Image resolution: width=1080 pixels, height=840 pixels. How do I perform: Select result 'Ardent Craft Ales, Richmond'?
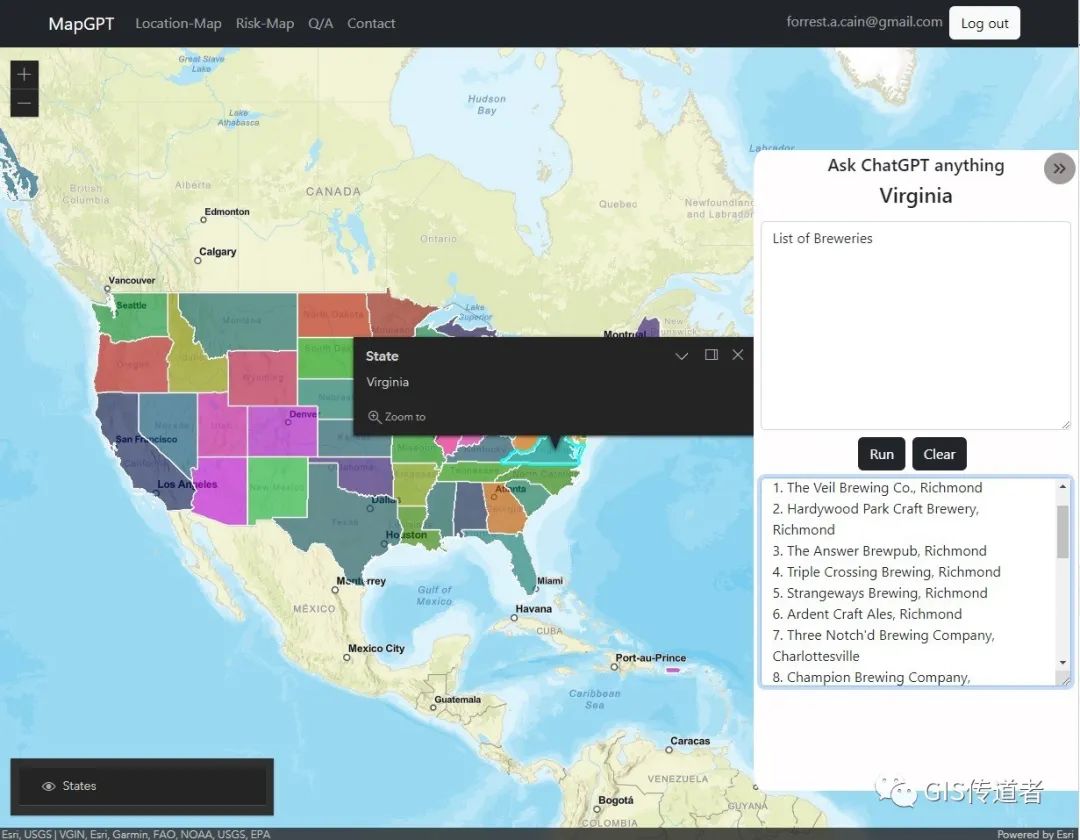click(x=866, y=614)
